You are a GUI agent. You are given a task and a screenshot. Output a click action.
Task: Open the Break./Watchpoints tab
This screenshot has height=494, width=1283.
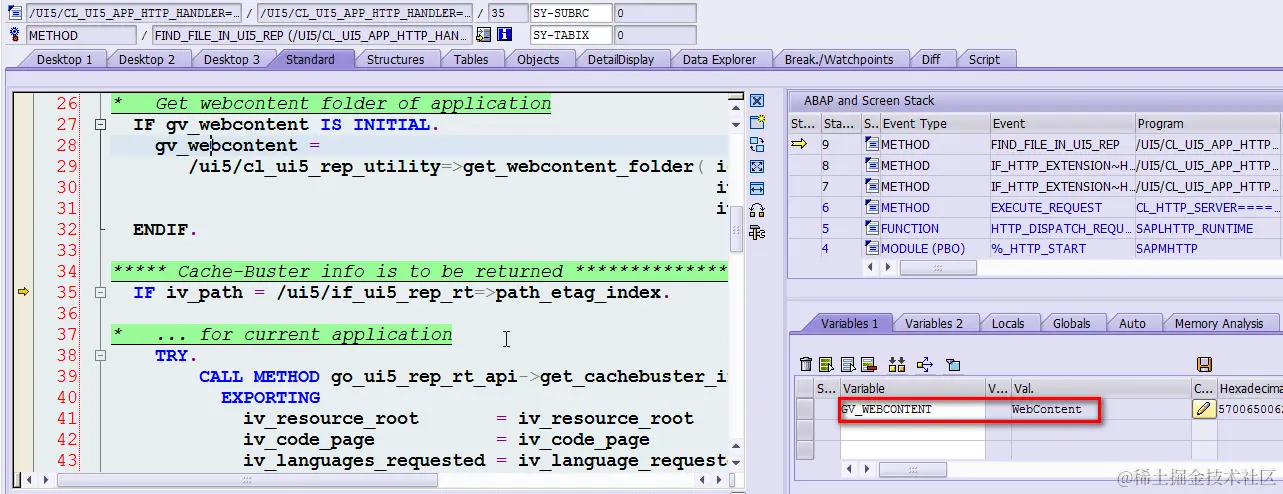[839, 59]
